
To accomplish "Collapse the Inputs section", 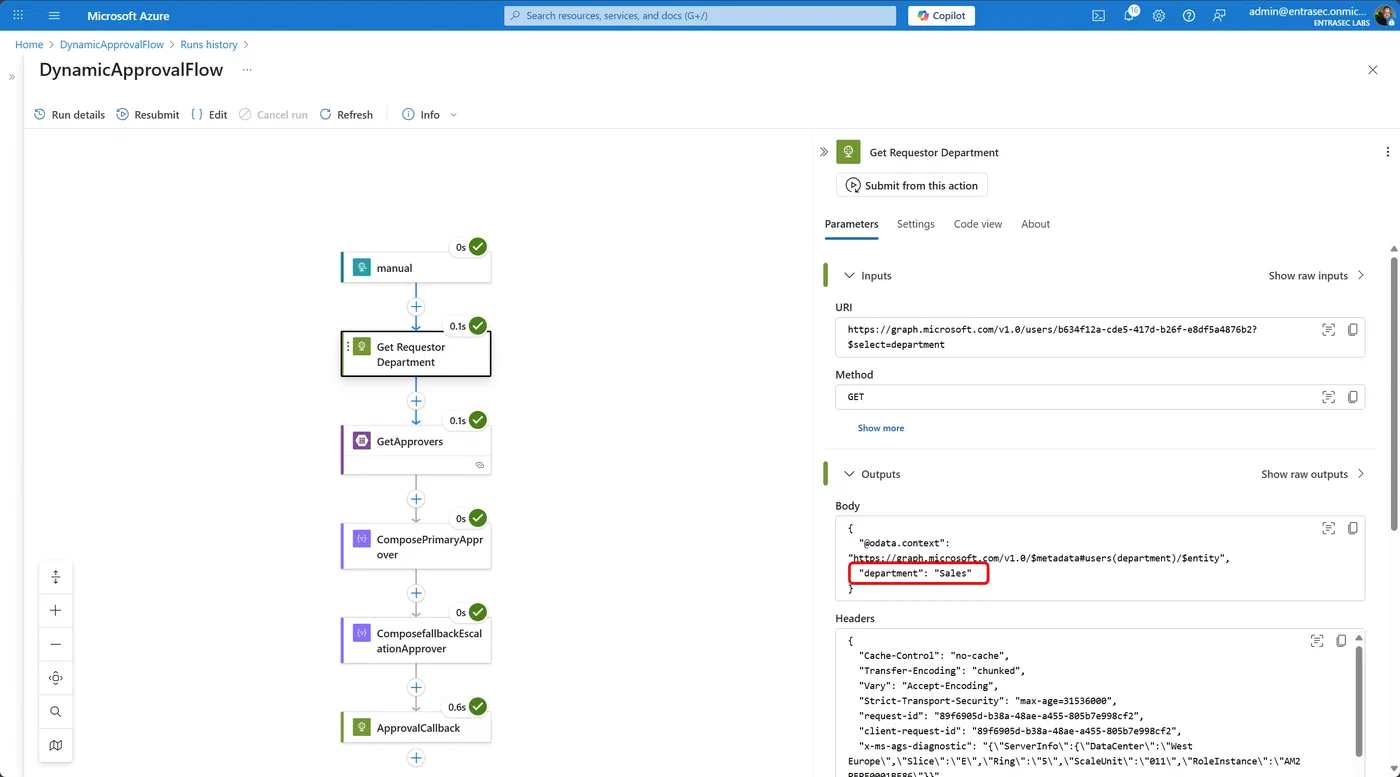I will pos(849,275).
